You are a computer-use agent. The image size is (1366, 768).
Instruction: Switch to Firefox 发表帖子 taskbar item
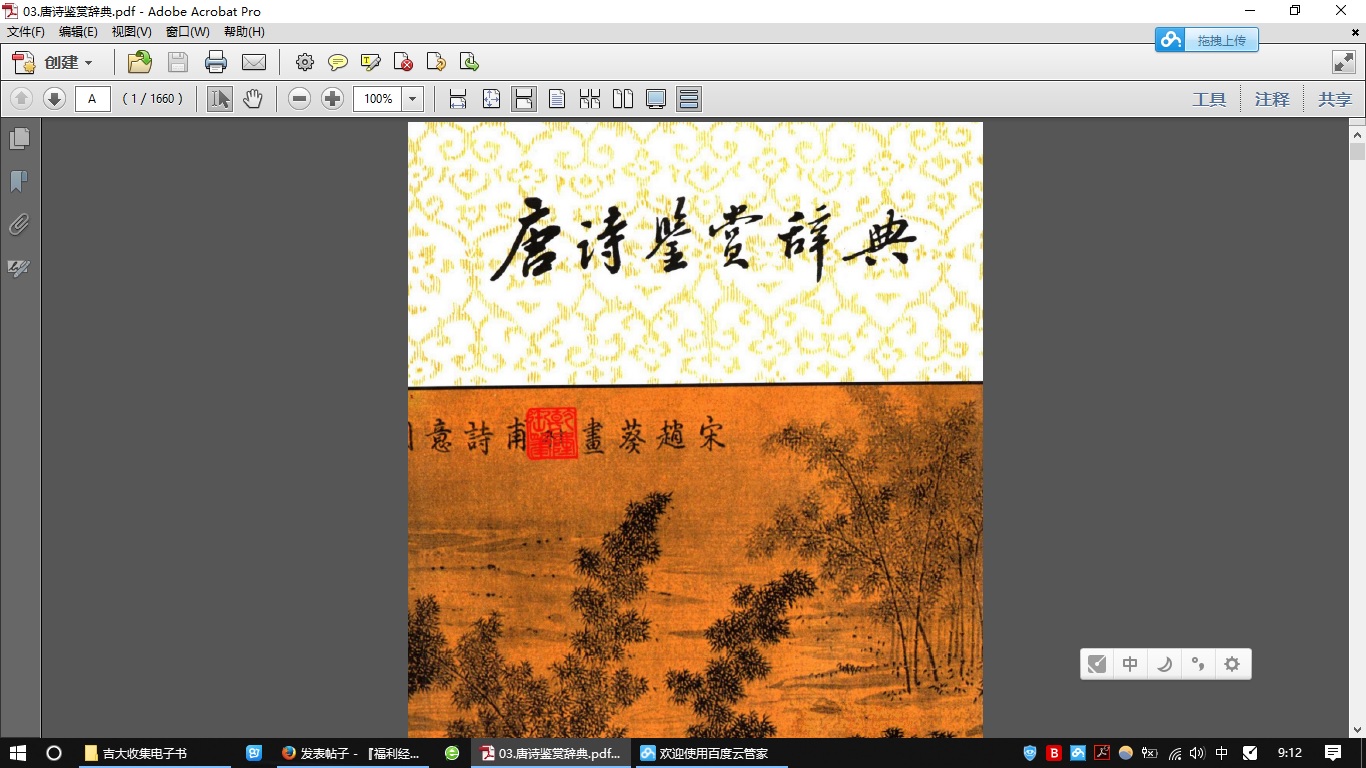[354, 753]
